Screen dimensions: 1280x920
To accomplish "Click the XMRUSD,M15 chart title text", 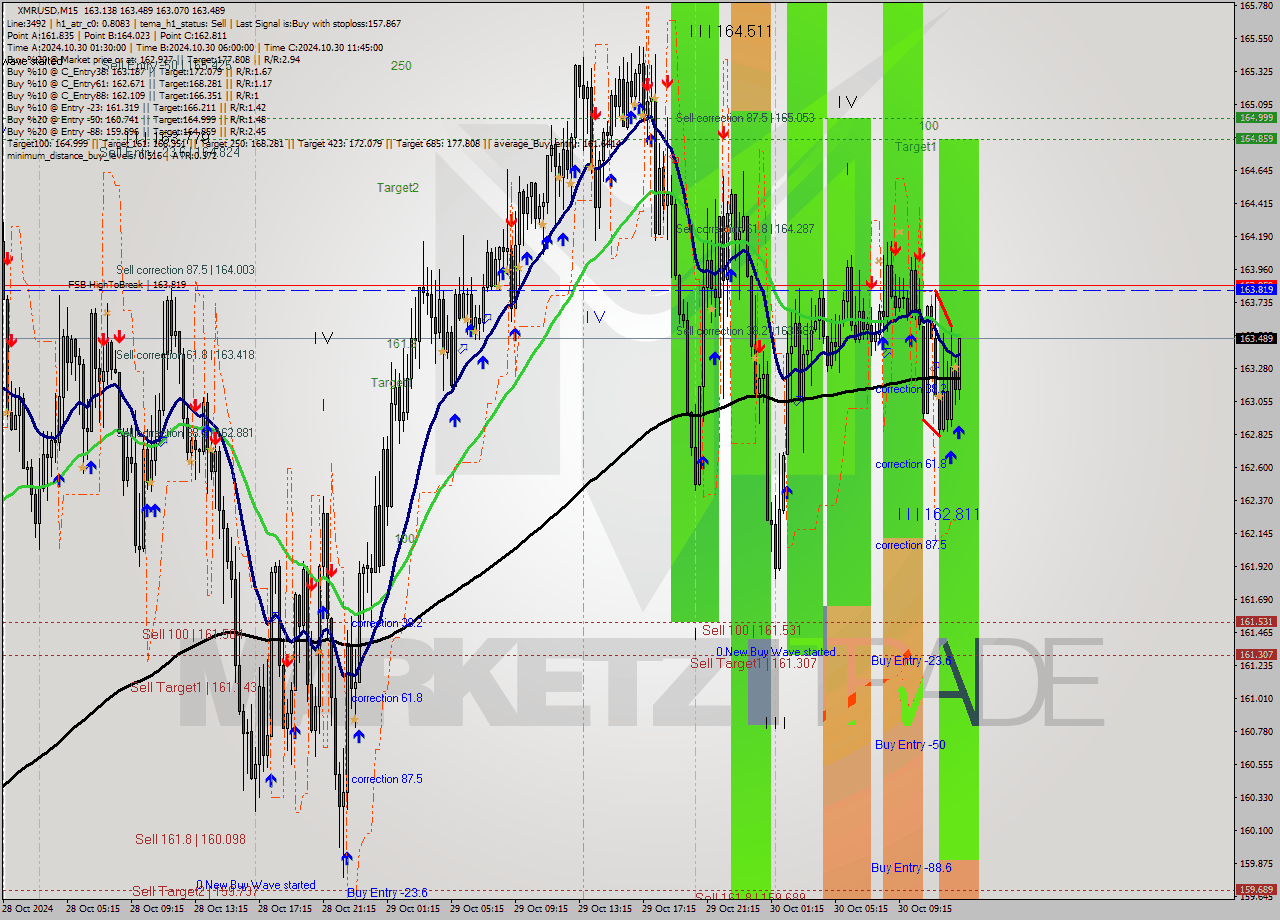I will tap(46, 10).
